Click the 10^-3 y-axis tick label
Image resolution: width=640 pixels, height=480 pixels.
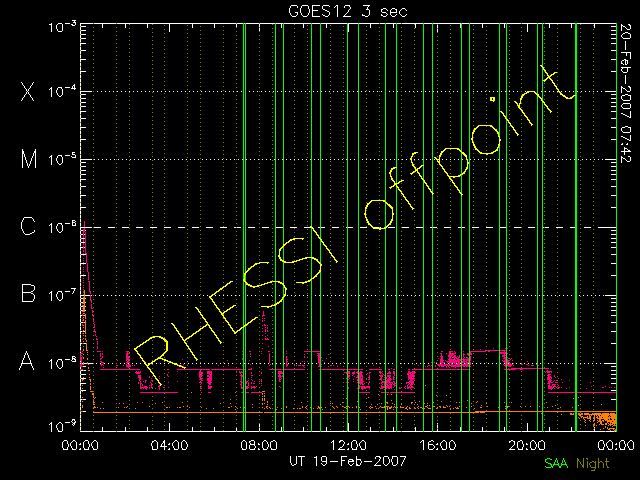[62, 28]
